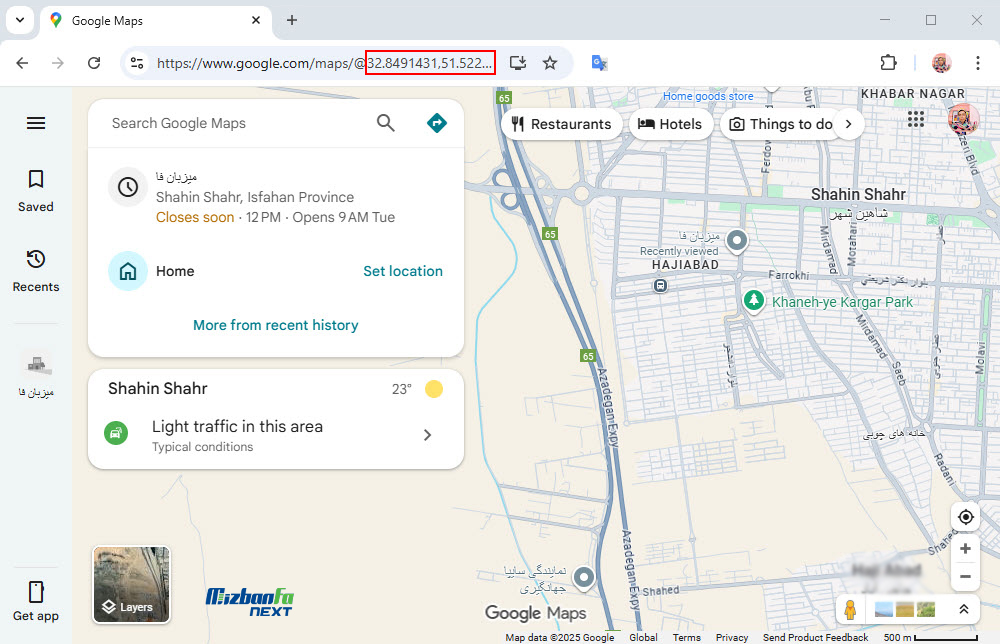Open Directions with the blue arrow icon

tap(436, 123)
